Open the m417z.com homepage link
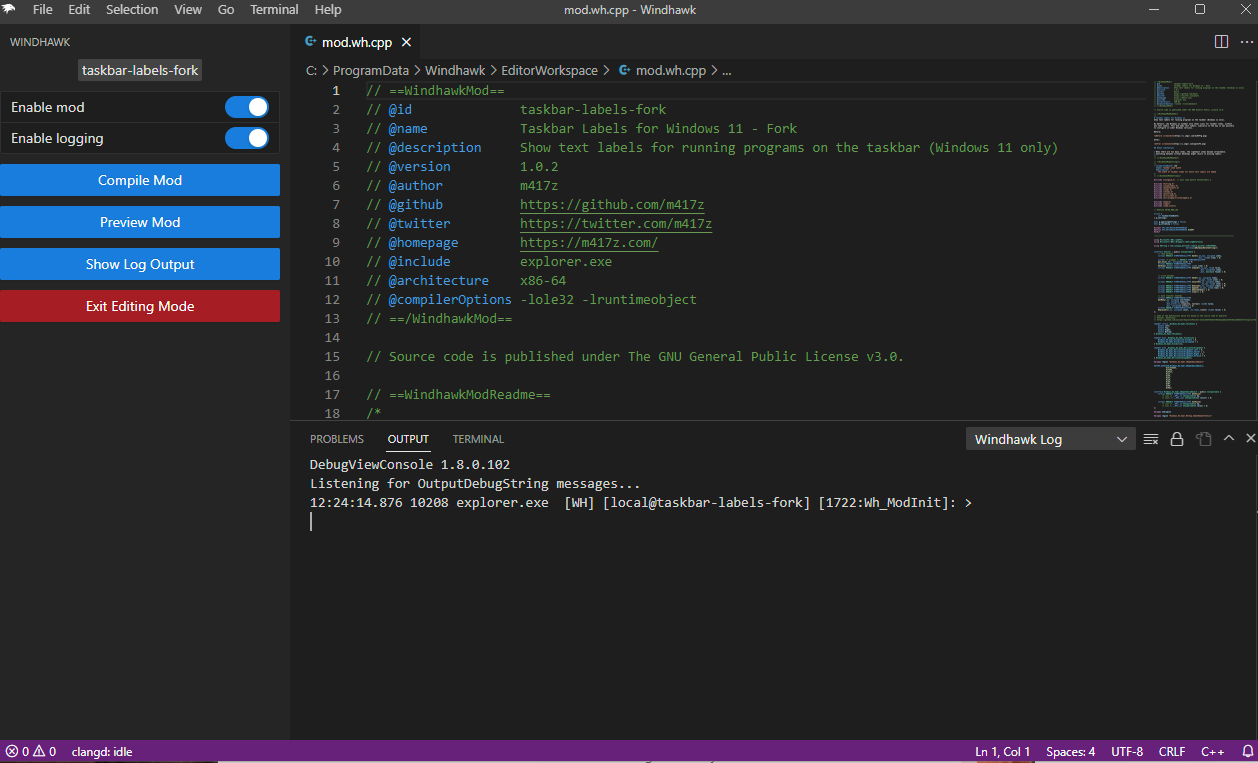Image resolution: width=1258 pixels, height=763 pixels. (589, 243)
